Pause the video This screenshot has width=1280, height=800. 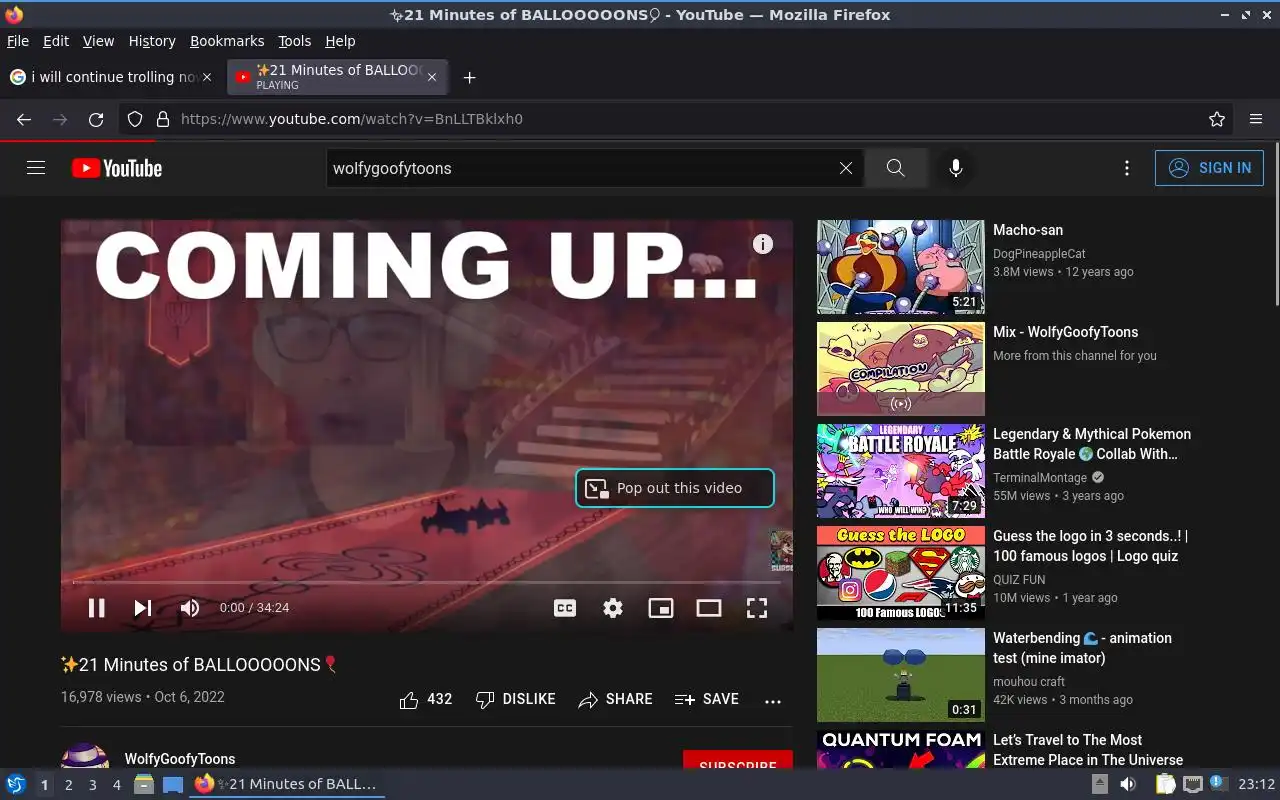[97, 608]
